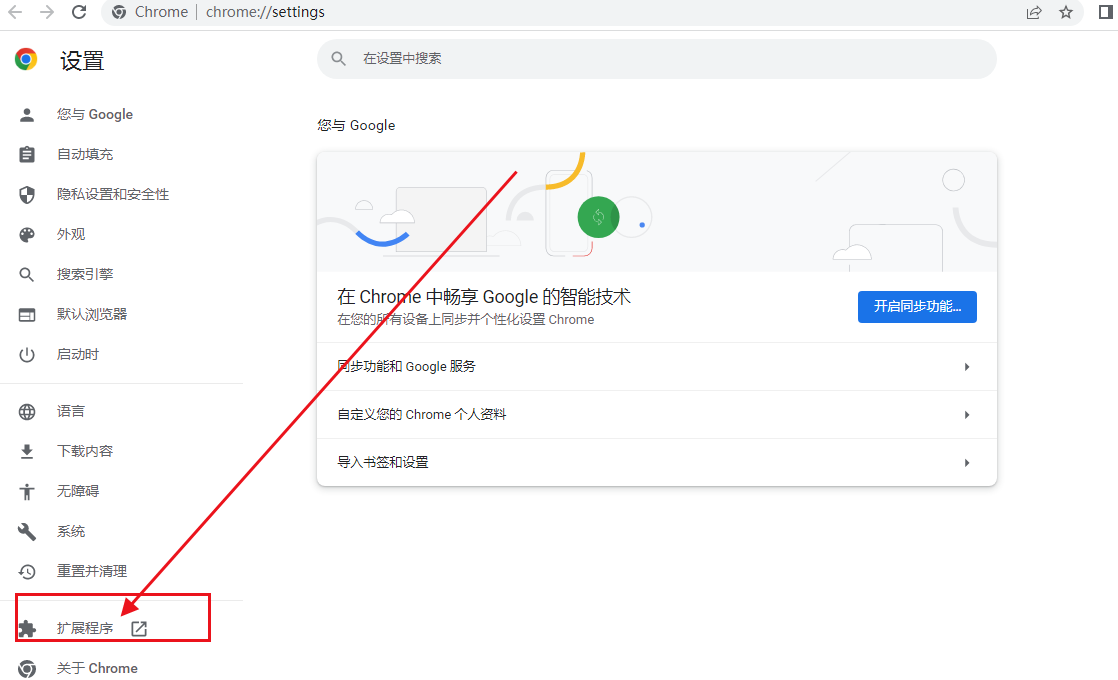Open the 自动填充 settings section
The image size is (1118, 680).
pos(85,154)
